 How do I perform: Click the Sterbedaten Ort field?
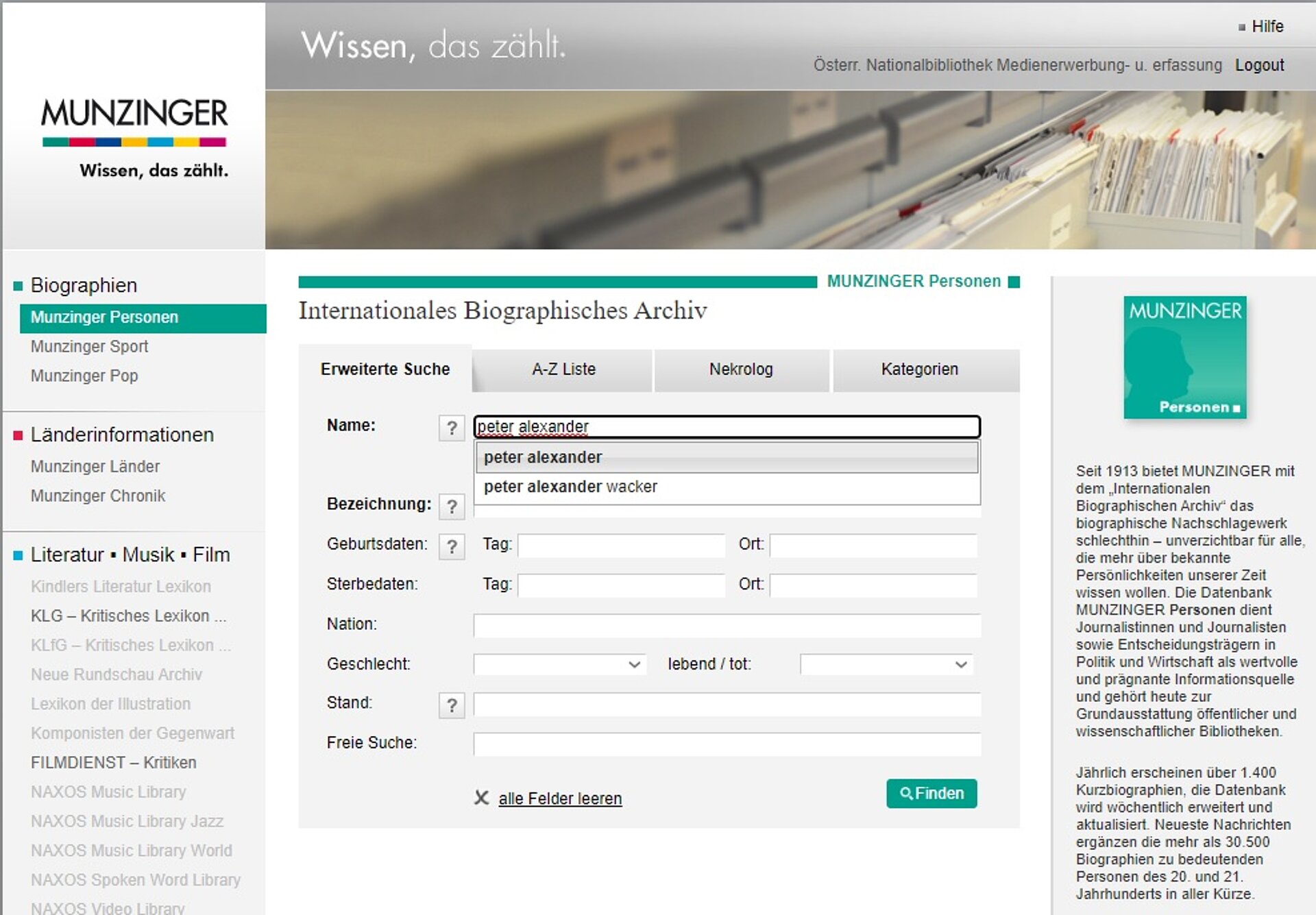click(874, 585)
